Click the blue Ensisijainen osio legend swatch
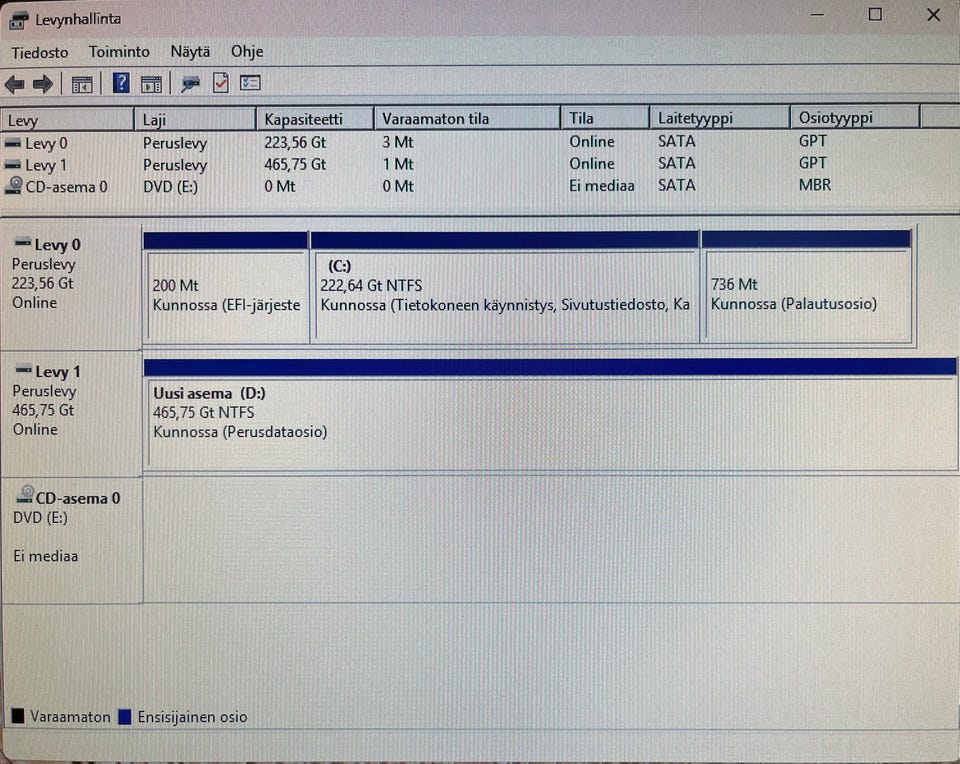The height and width of the screenshot is (764, 960). click(125, 717)
